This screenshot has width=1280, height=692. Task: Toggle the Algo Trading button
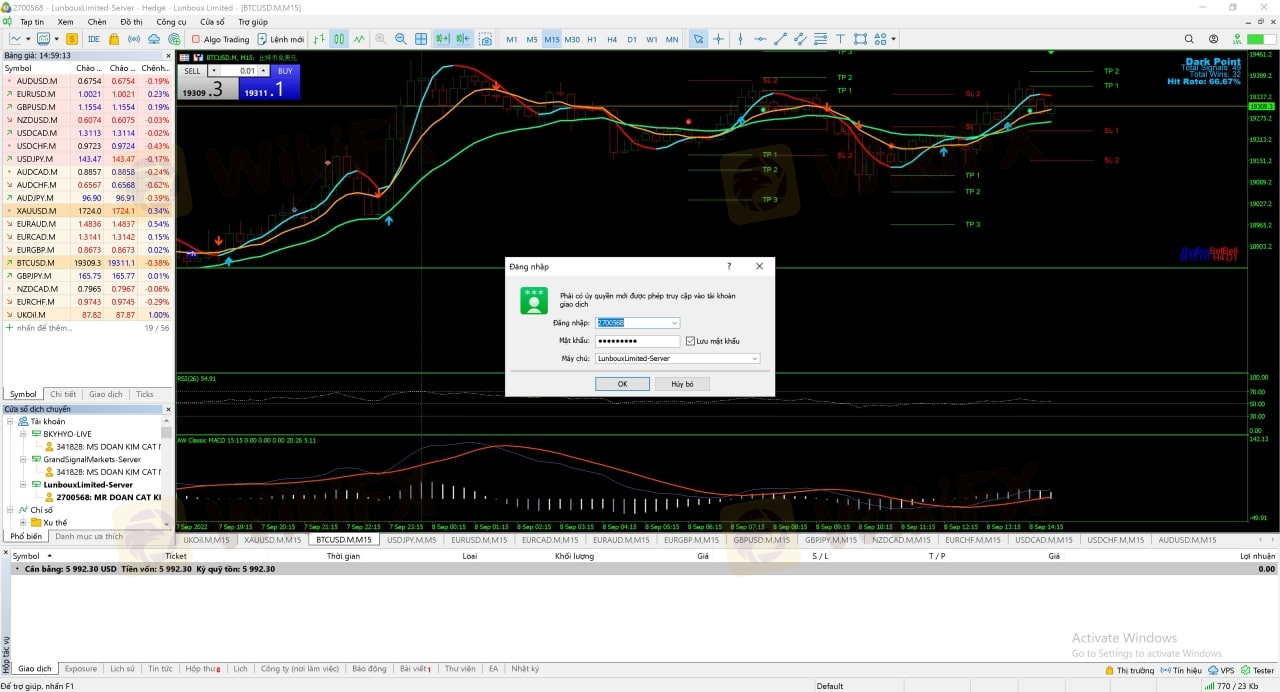[x=220, y=39]
